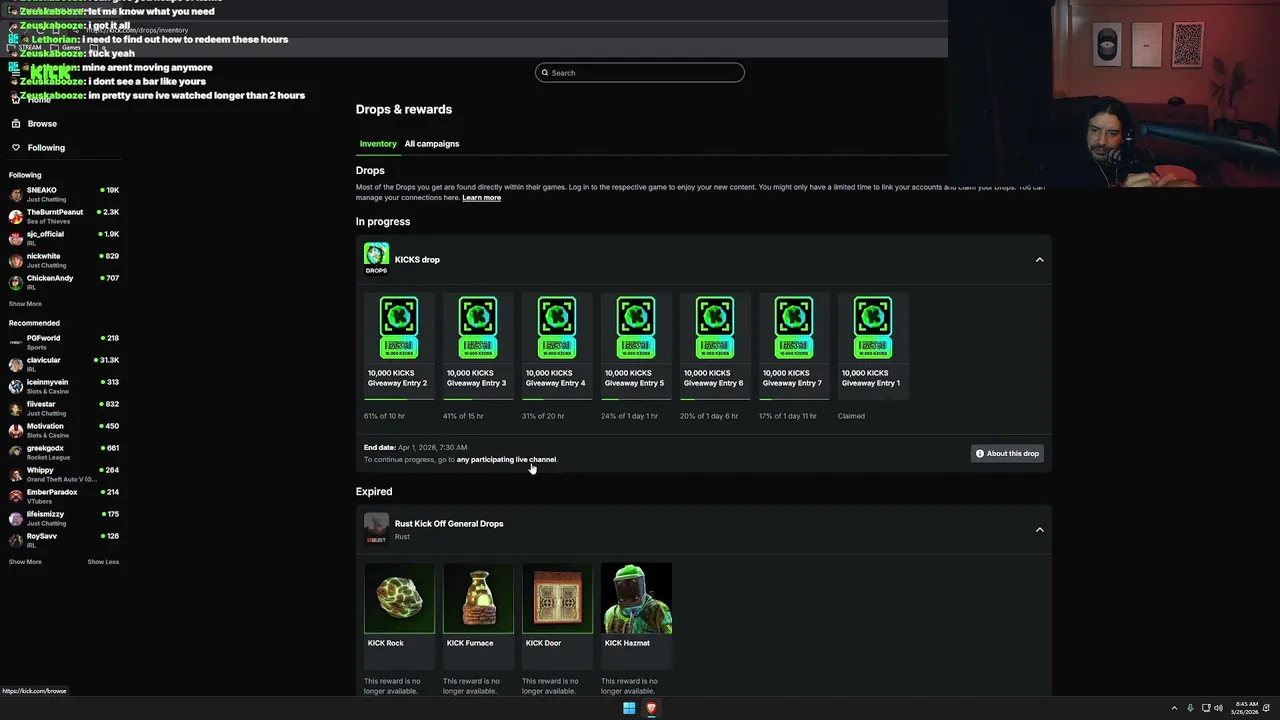Screen dimensions: 1280x720
Task: Select Giveaway Entry 3 reward icon
Action: pos(478,328)
